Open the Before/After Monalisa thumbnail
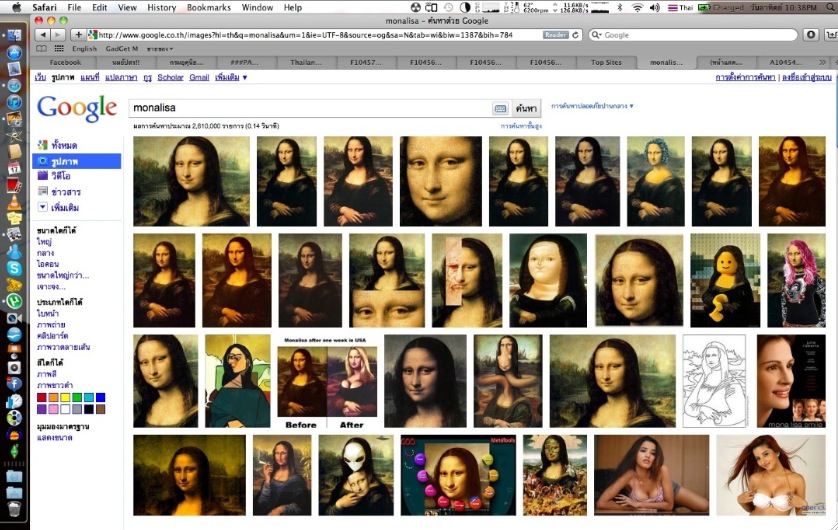The width and height of the screenshot is (838, 530). click(x=327, y=383)
